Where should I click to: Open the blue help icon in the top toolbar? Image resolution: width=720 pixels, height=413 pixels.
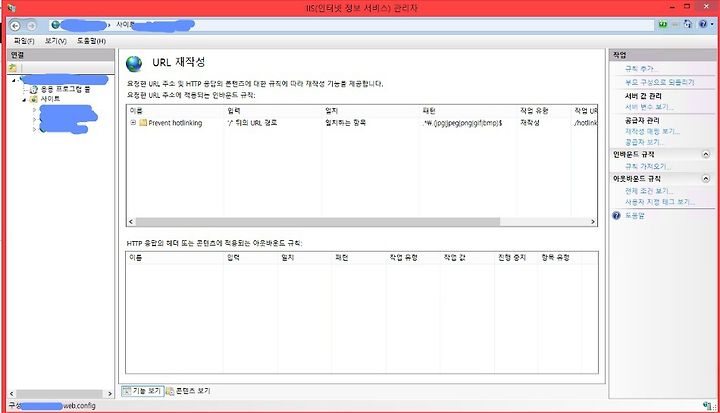pyautogui.click(x=703, y=24)
